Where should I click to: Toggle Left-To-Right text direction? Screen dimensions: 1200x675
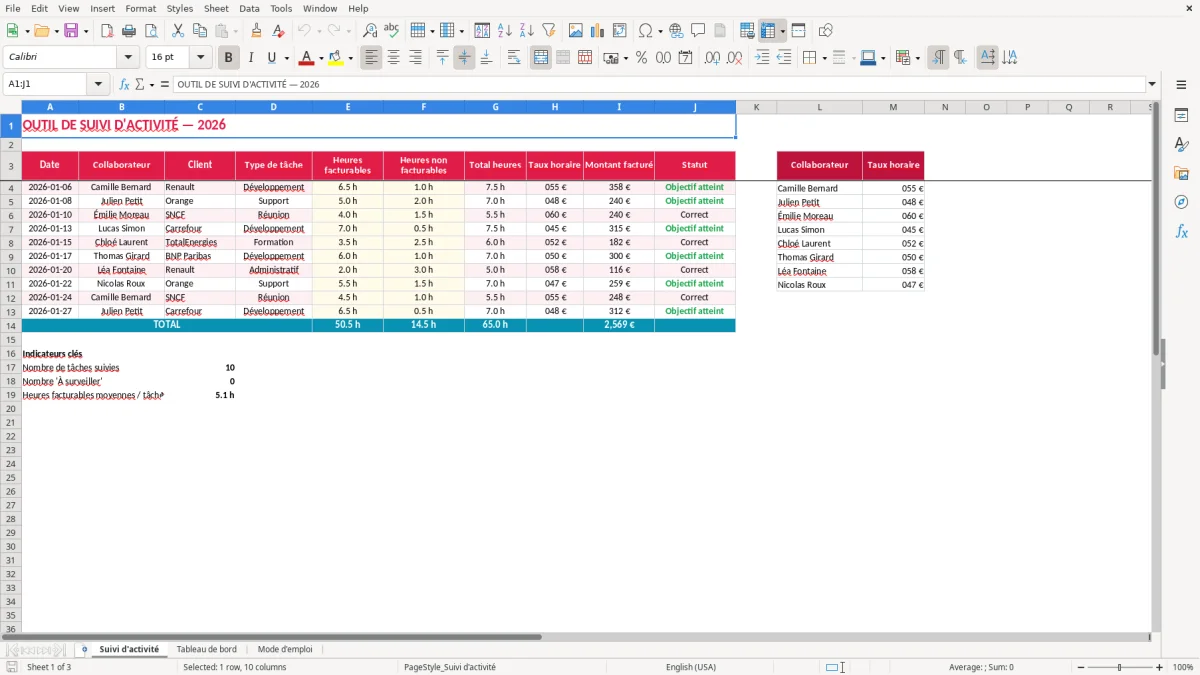[x=938, y=58]
